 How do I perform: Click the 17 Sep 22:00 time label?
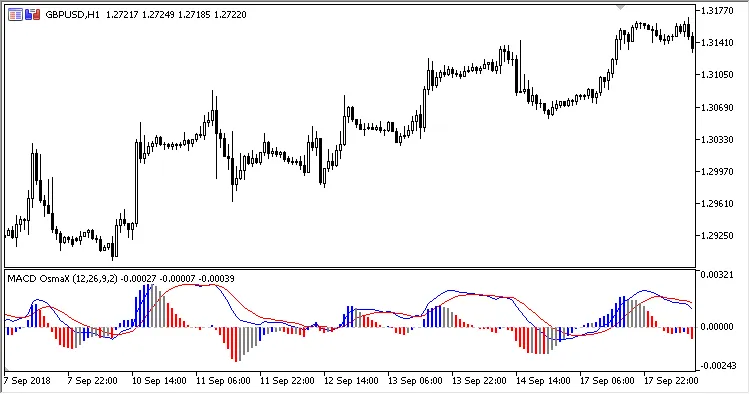tap(671, 381)
